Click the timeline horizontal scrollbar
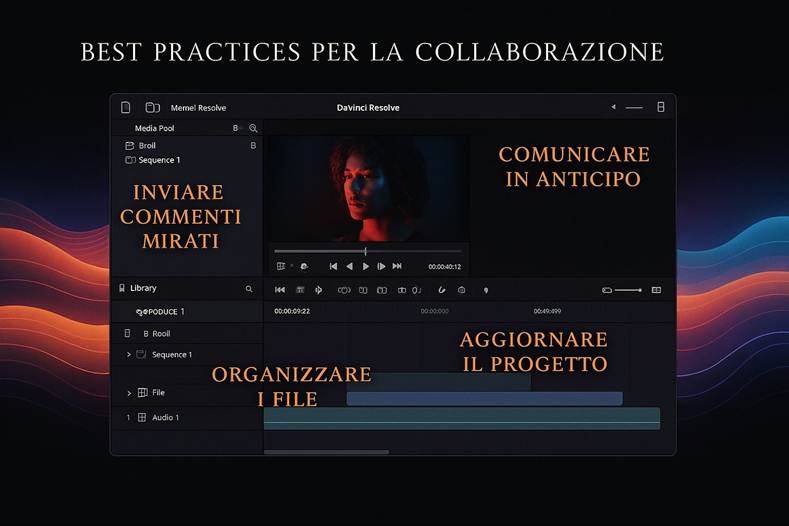 326,452
